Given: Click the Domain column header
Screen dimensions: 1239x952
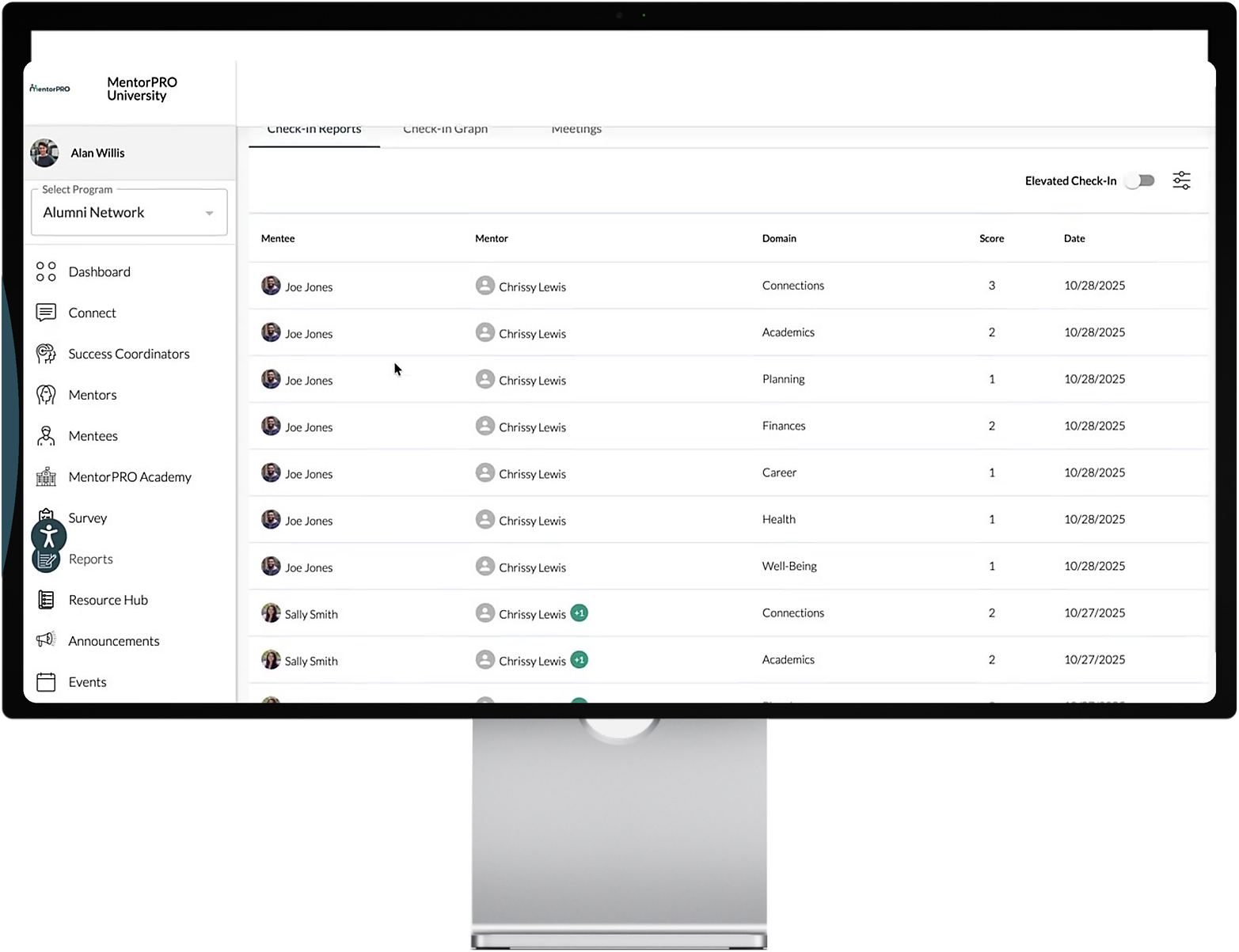Looking at the screenshot, I should [x=779, y=238].
